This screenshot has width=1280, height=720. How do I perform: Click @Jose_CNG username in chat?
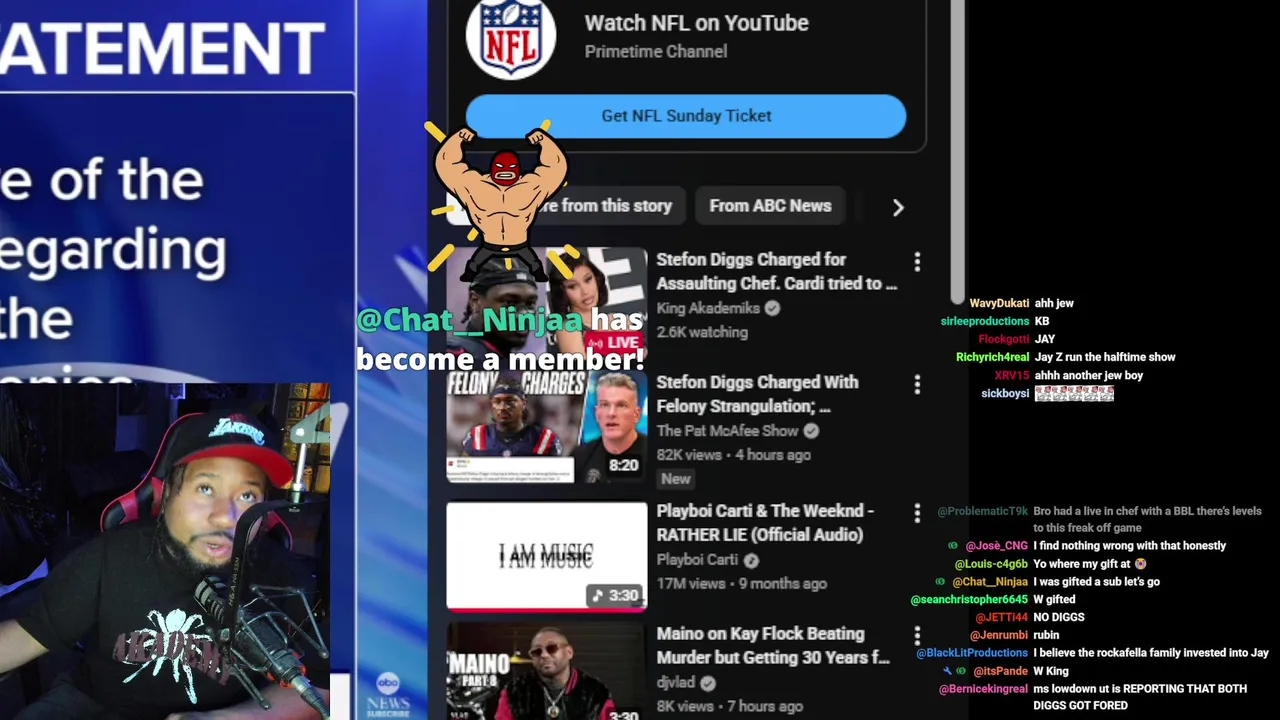coord(996,546)
